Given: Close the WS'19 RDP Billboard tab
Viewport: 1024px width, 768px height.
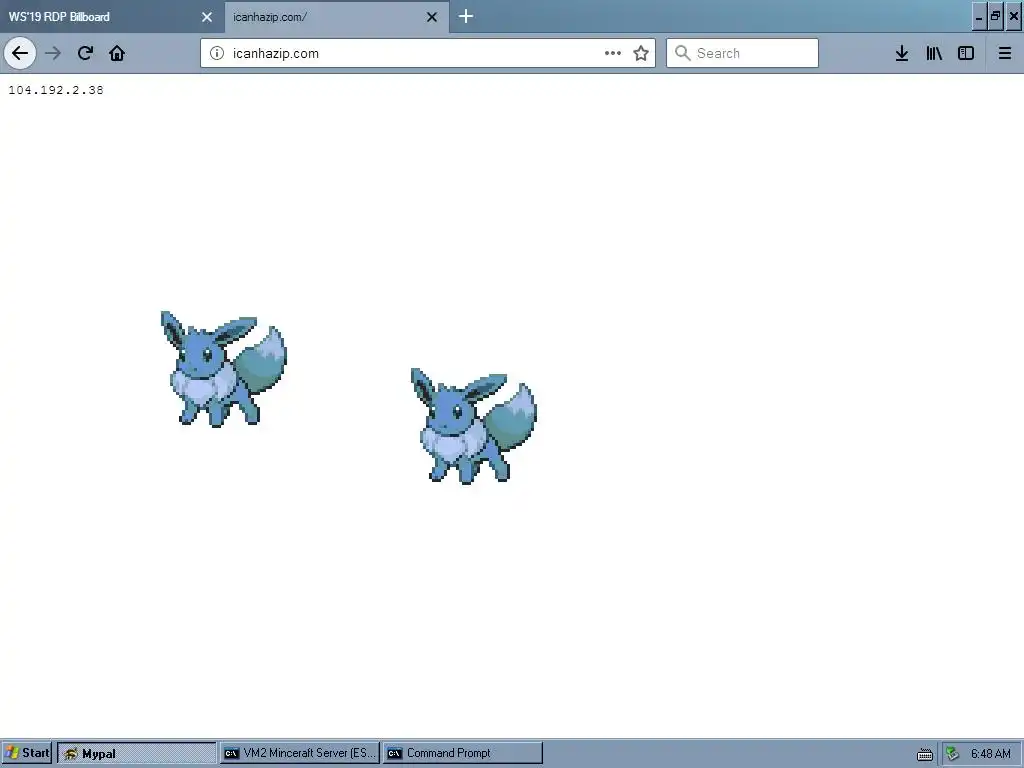Looking at the screenshot, I should point(207,17).
